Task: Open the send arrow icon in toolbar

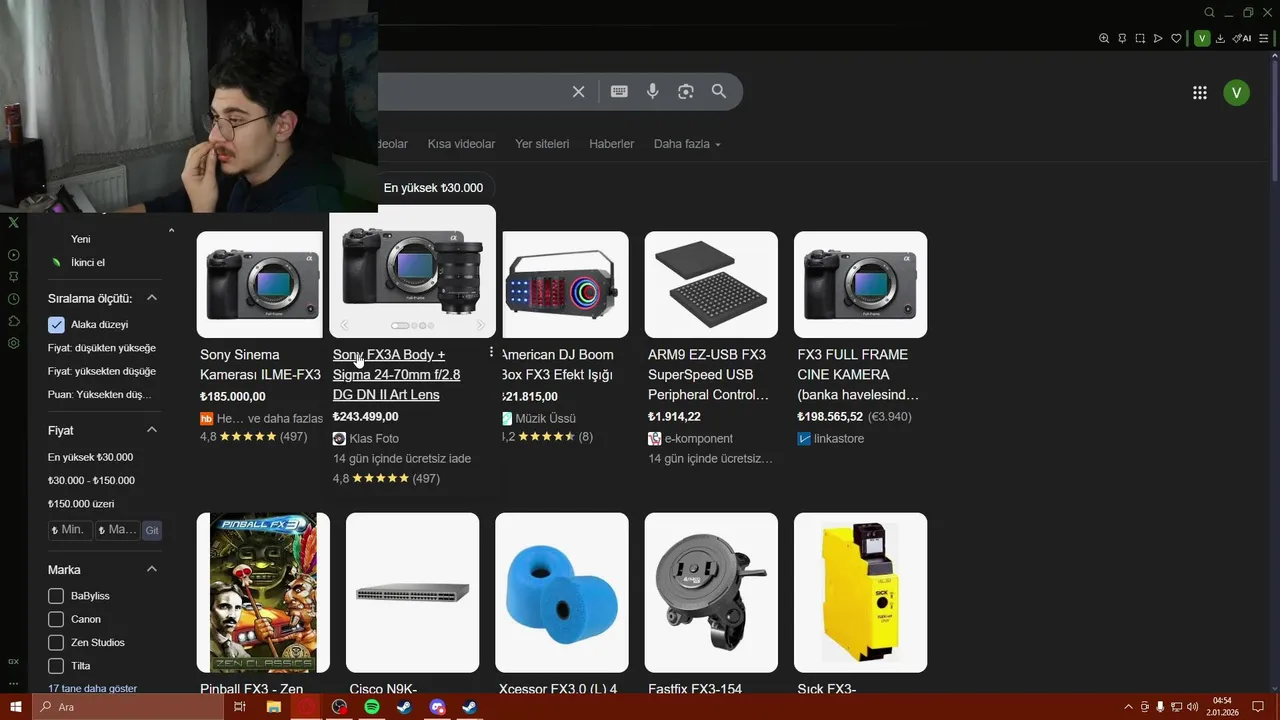Action: [1158, 38]
